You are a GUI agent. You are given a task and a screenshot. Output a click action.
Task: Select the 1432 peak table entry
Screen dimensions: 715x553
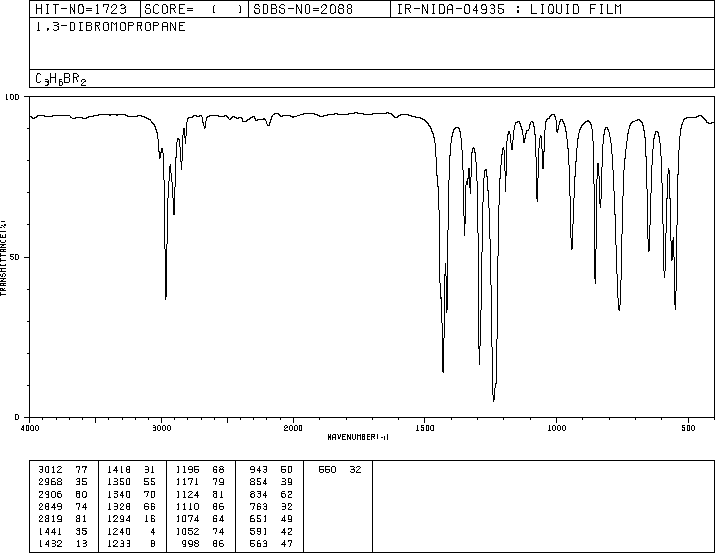(x=63, y=543)
